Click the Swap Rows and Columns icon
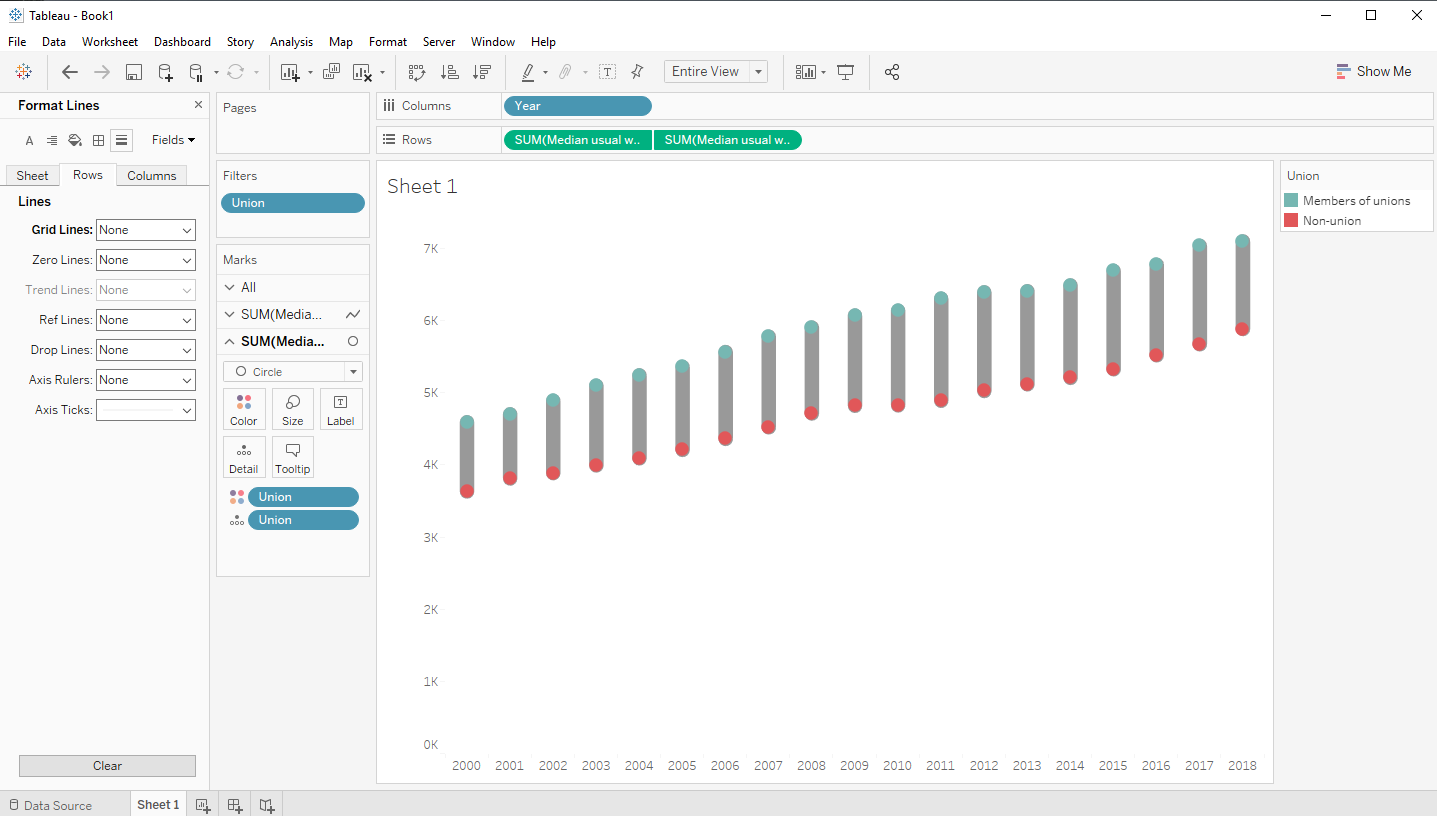The image size is (1437, 816). (x=416, y=72)
